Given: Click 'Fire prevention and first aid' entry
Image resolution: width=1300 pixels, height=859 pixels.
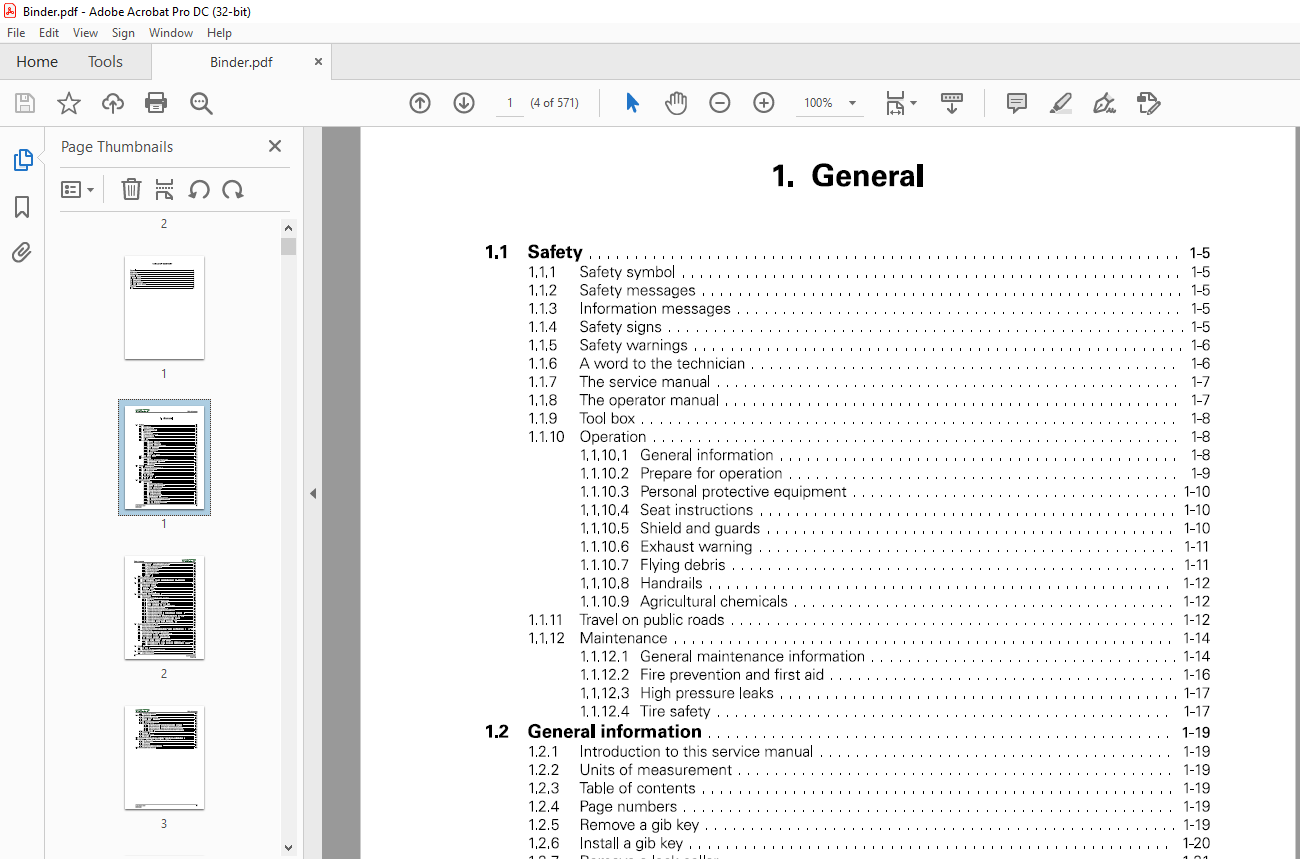Looking at the screenshot, I should [x=732, y=674].
